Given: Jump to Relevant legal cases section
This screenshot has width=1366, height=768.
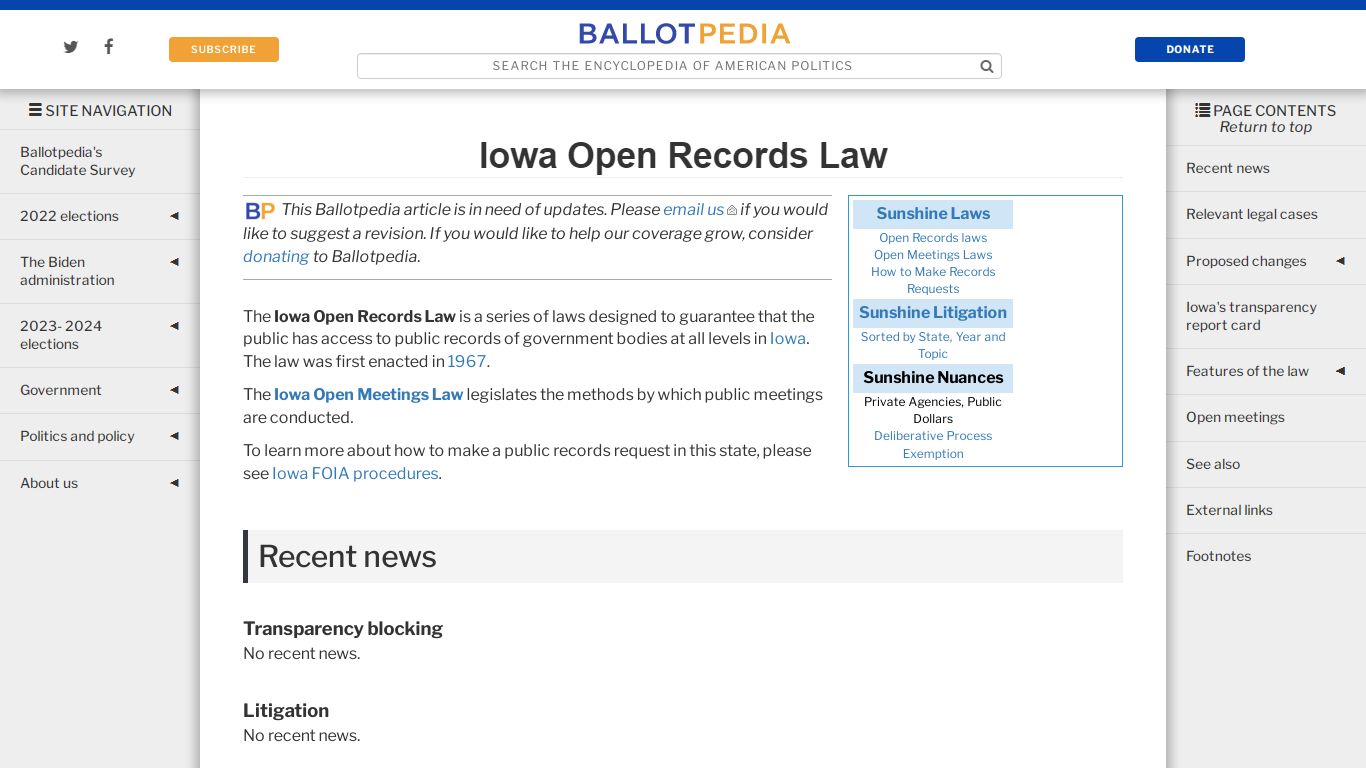Looking at the screenshot, I should (x=1252, y=214).
